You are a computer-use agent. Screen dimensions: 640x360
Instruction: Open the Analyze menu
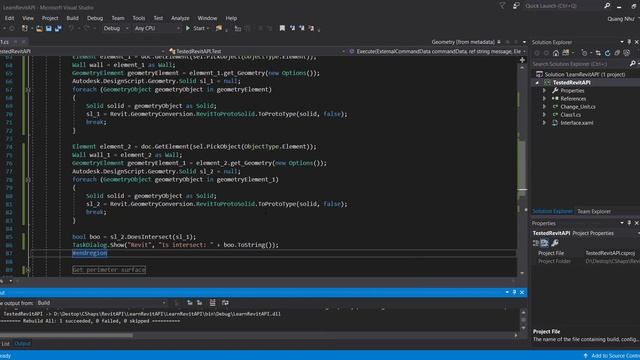(180, 18)
